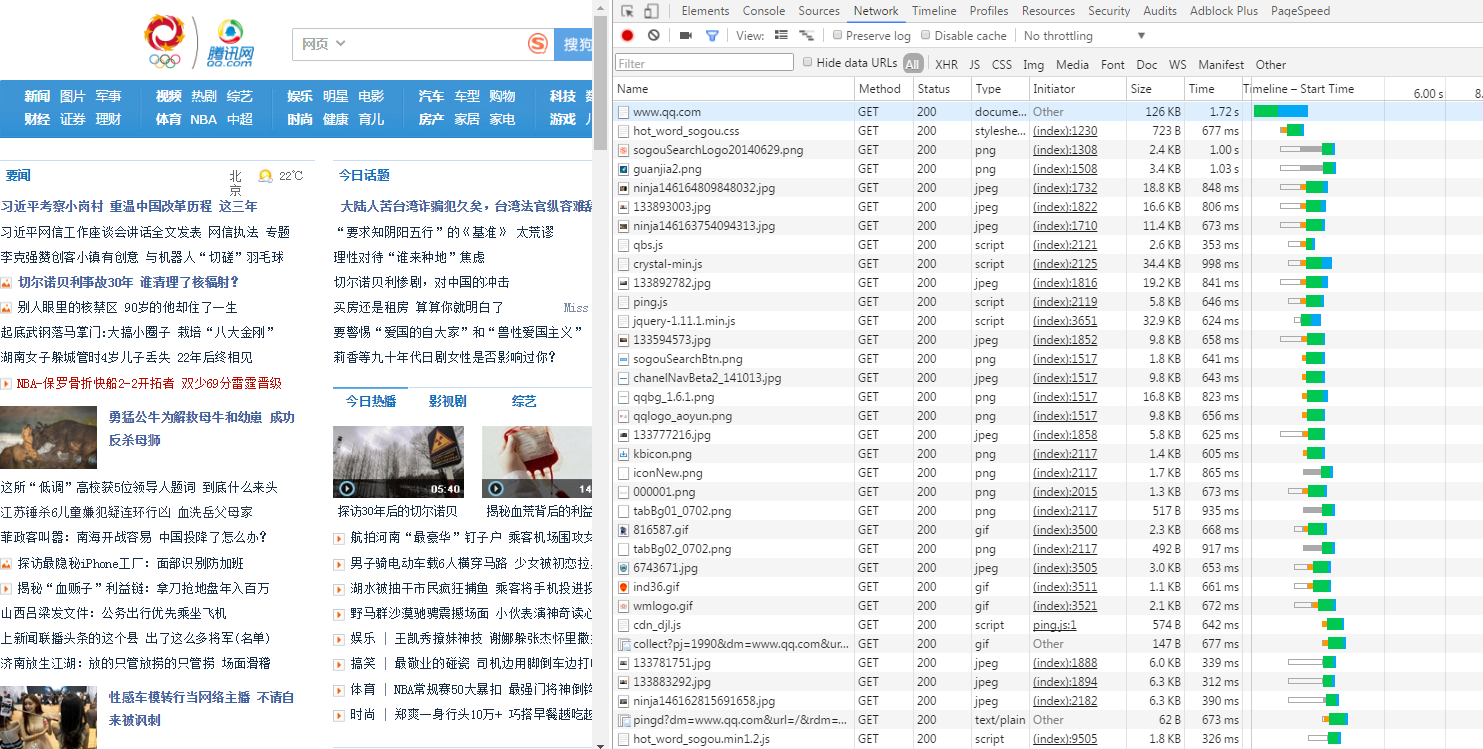Filter requests by CSS type
Screen dimensions: 1483x749
tap(1001, 64)
